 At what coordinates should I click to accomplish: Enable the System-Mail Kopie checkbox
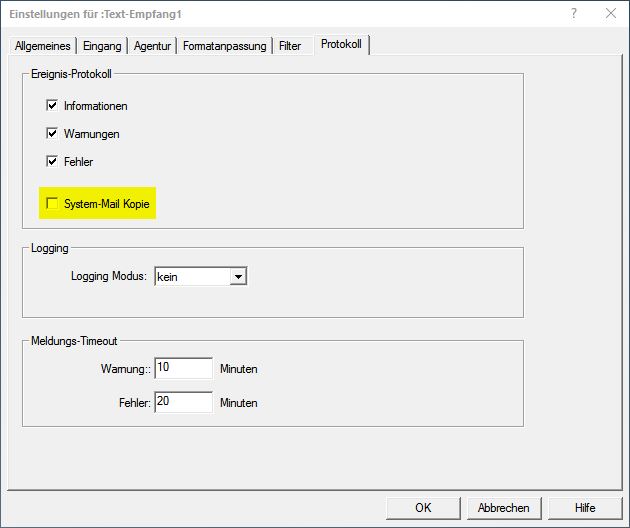click(x=53, y=204)
